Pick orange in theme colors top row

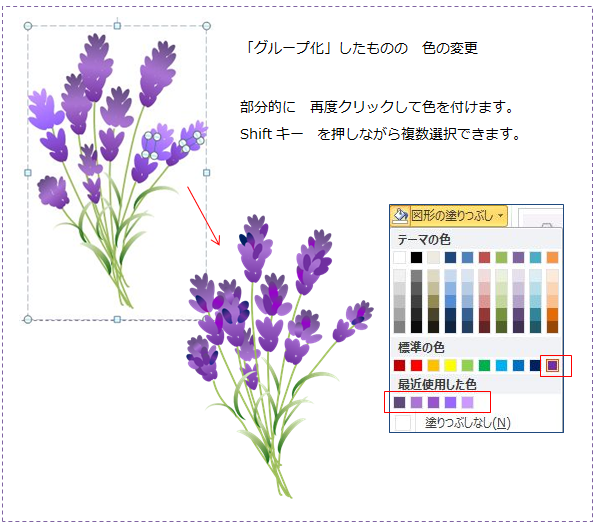(552, 257)
